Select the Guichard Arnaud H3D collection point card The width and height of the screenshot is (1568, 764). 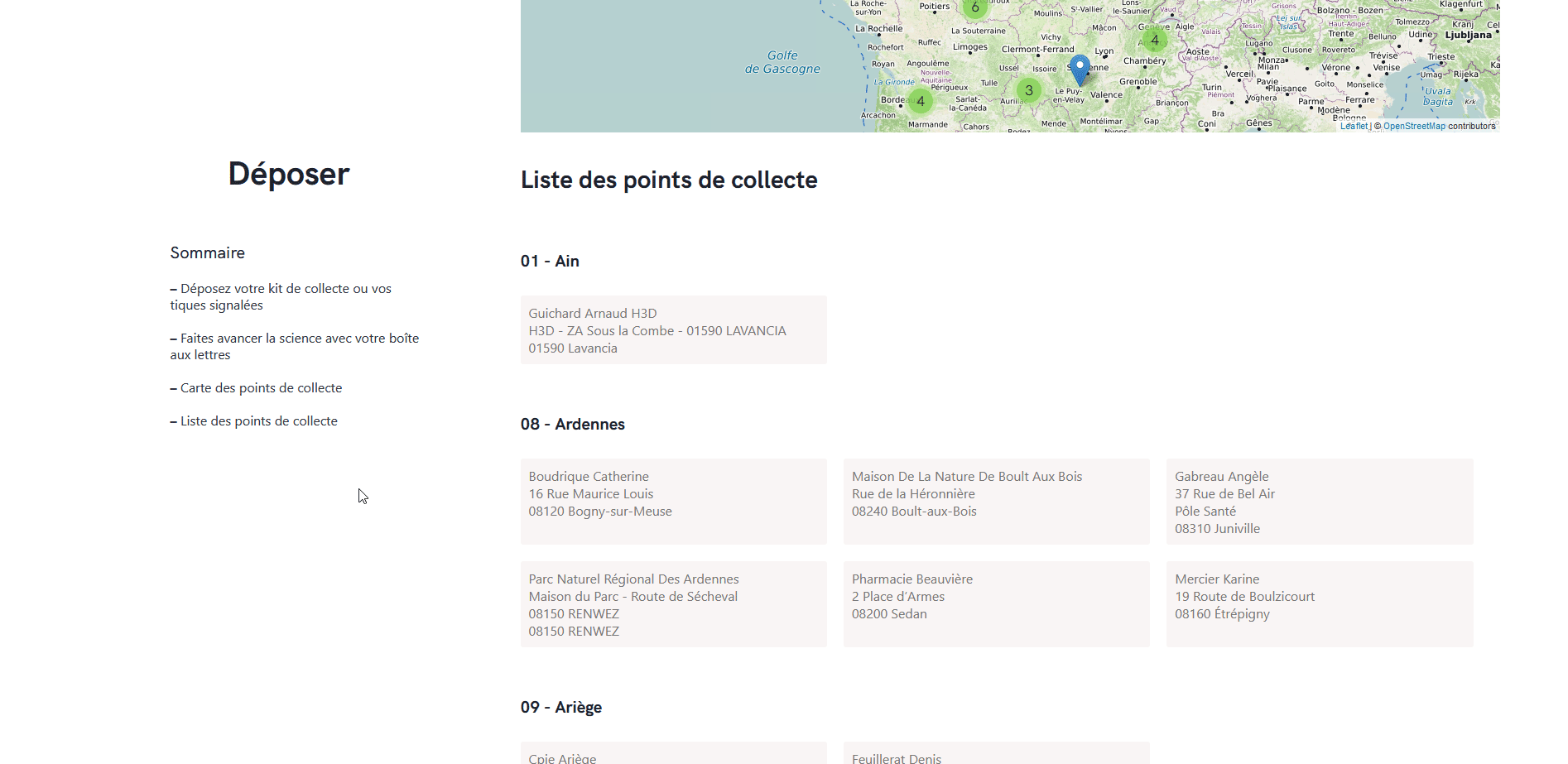673,329
